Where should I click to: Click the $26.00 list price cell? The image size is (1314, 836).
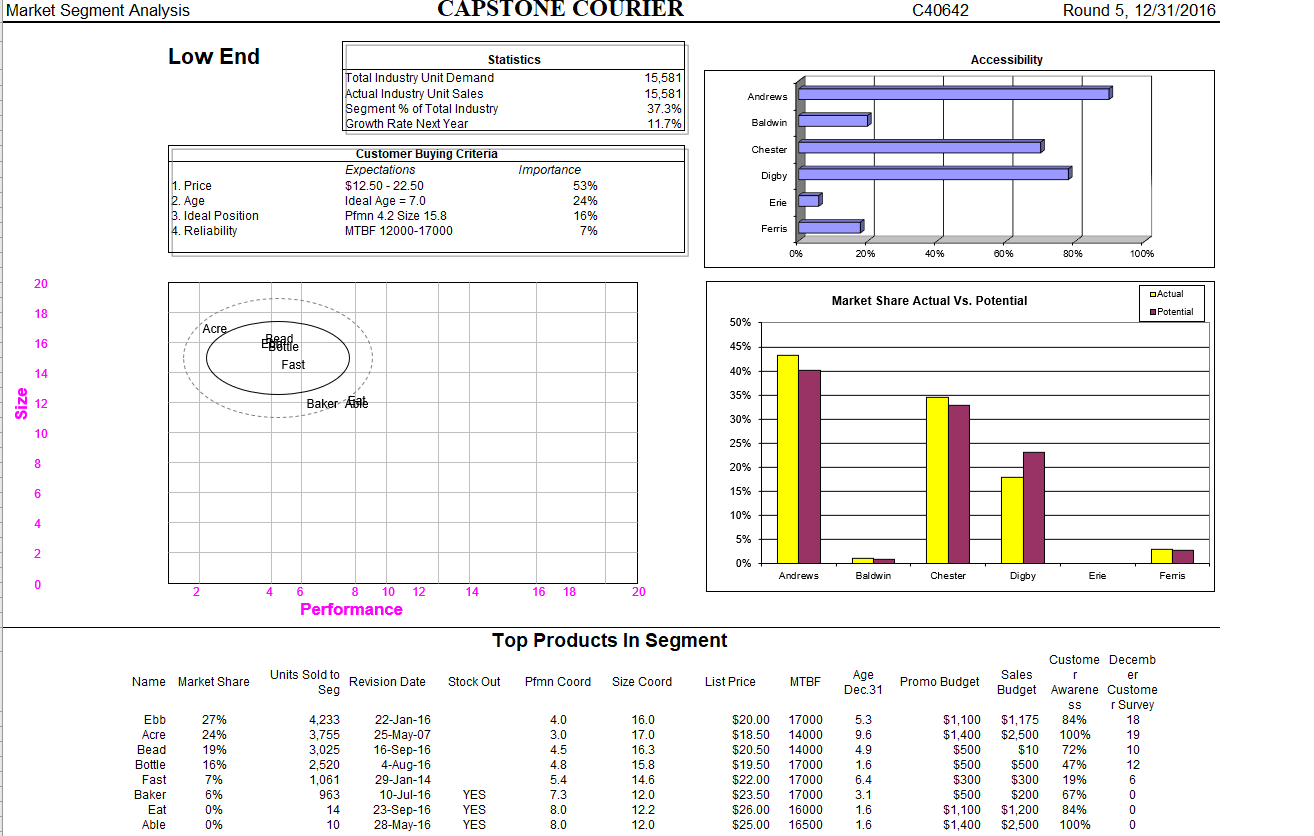pyautogui.click(x=752, y=810)
